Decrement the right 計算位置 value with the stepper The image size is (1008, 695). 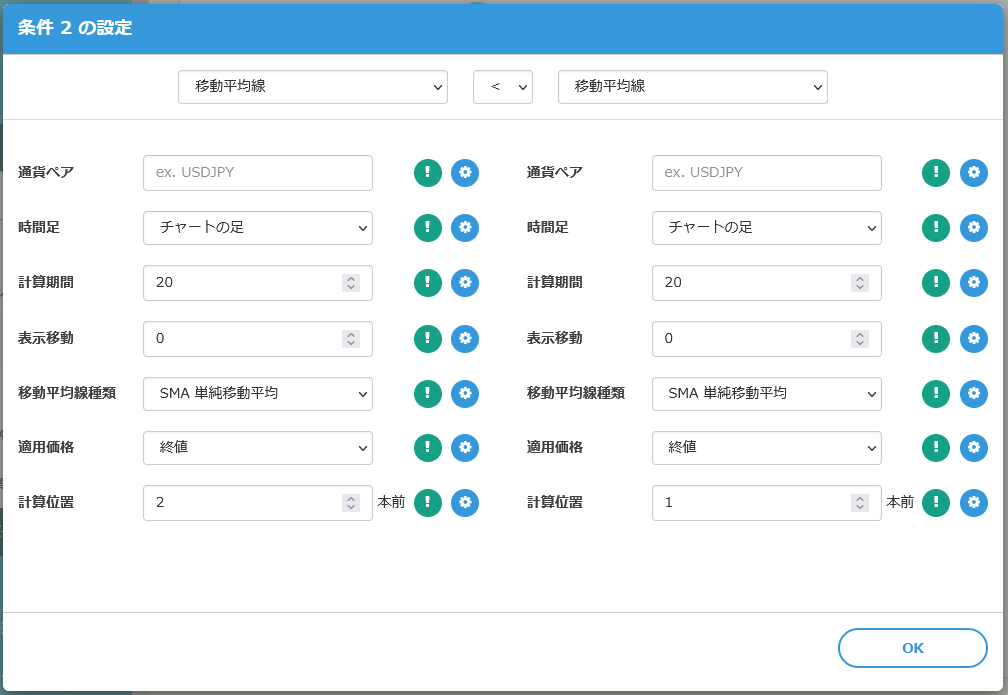(858, 507)
